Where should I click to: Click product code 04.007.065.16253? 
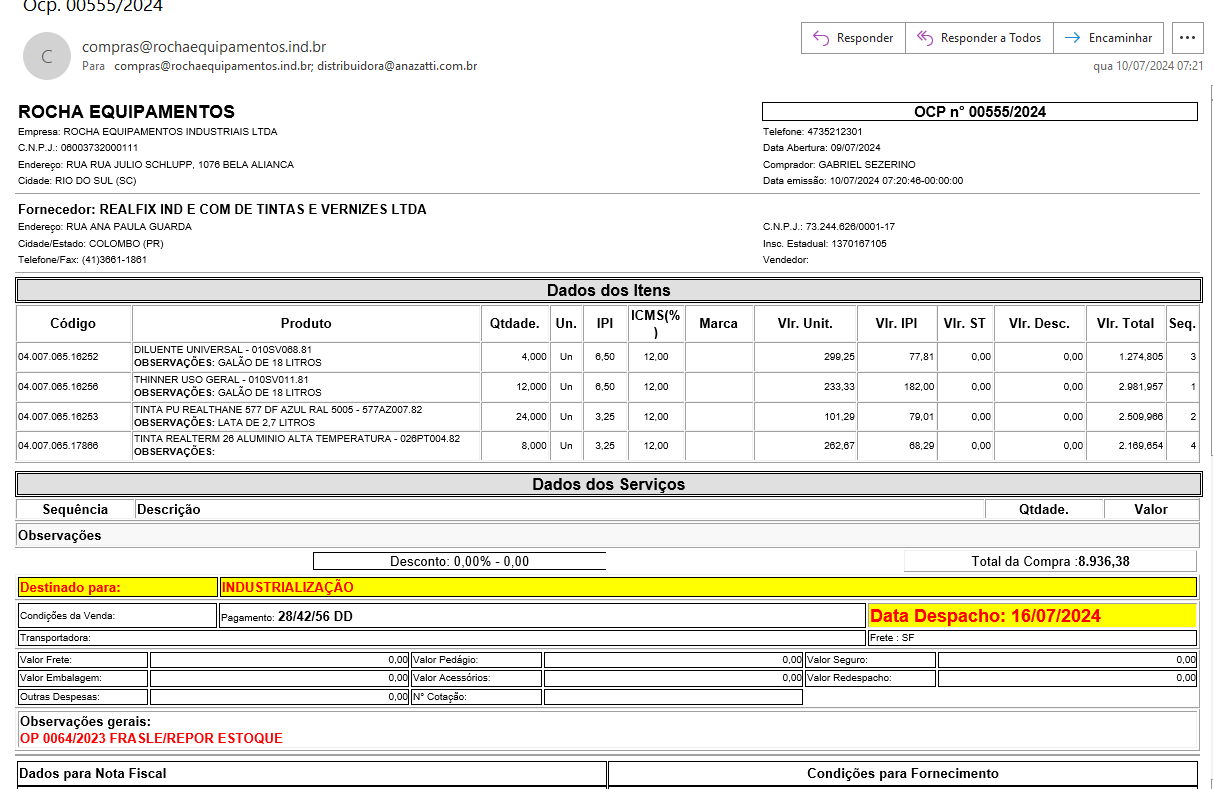click(x=58, y=416)
